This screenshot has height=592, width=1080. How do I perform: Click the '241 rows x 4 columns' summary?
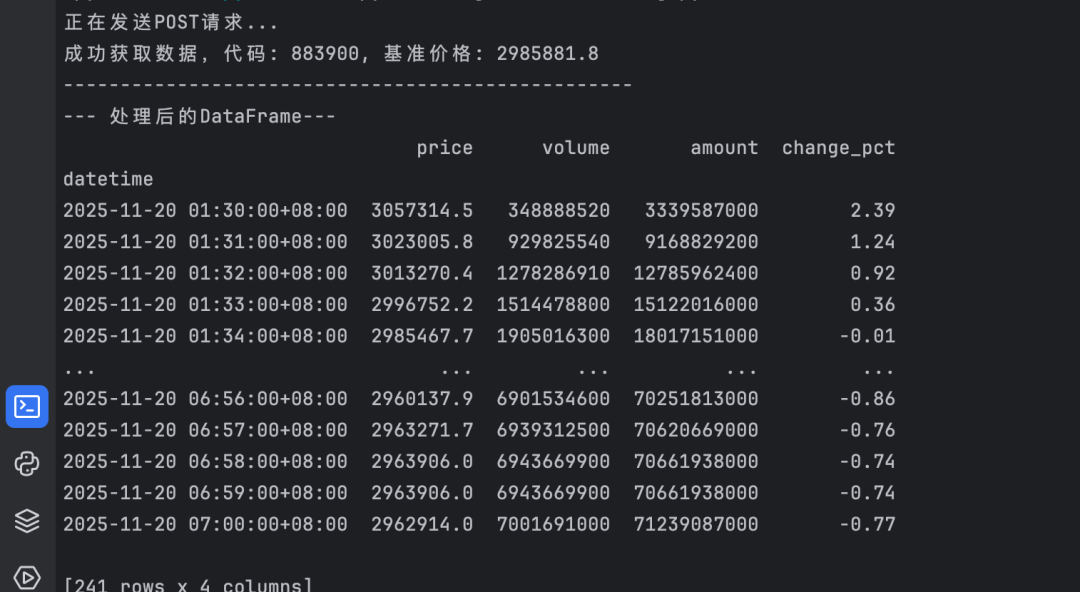tap(188, 585)
